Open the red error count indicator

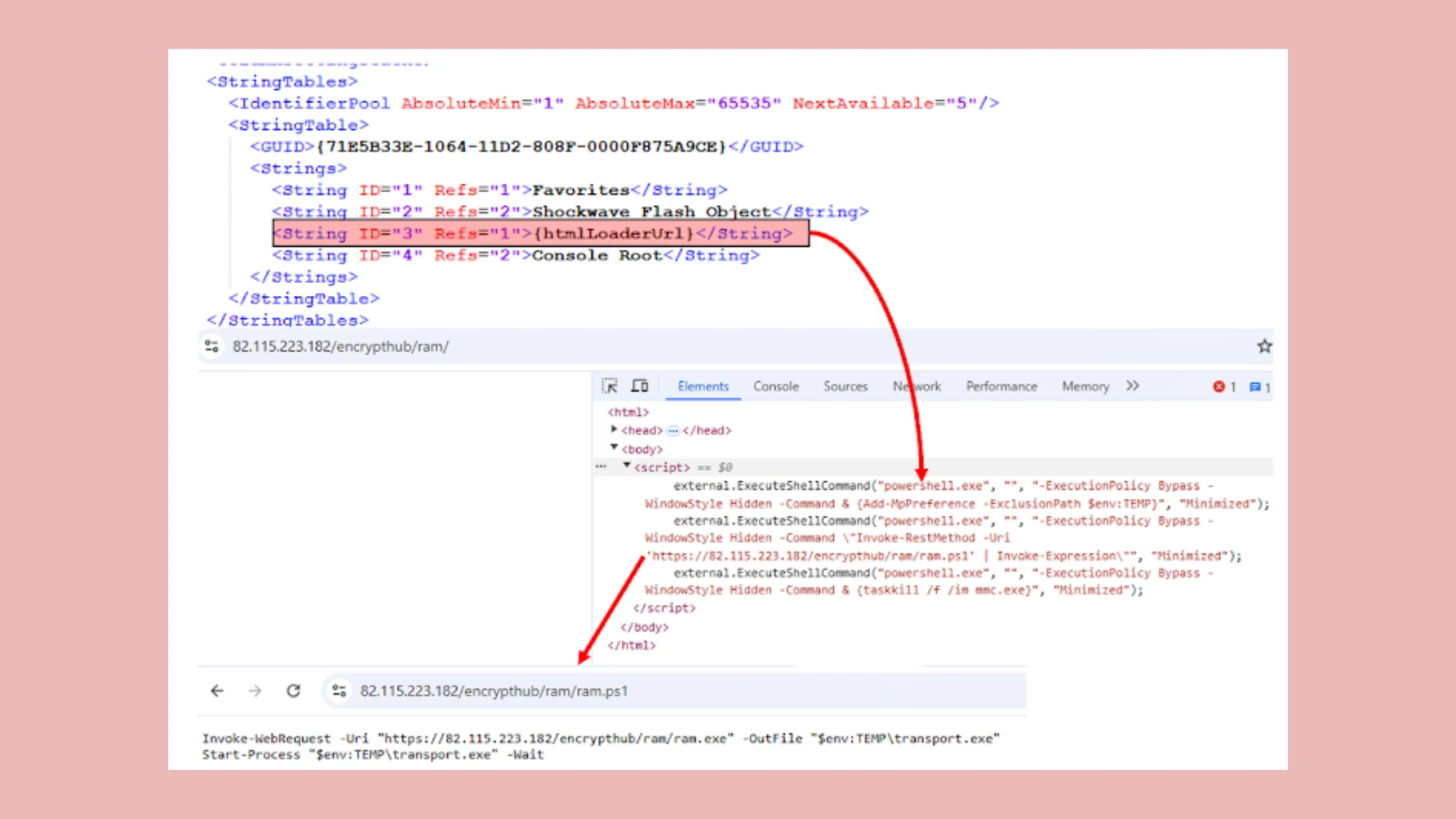[1224, 387]
